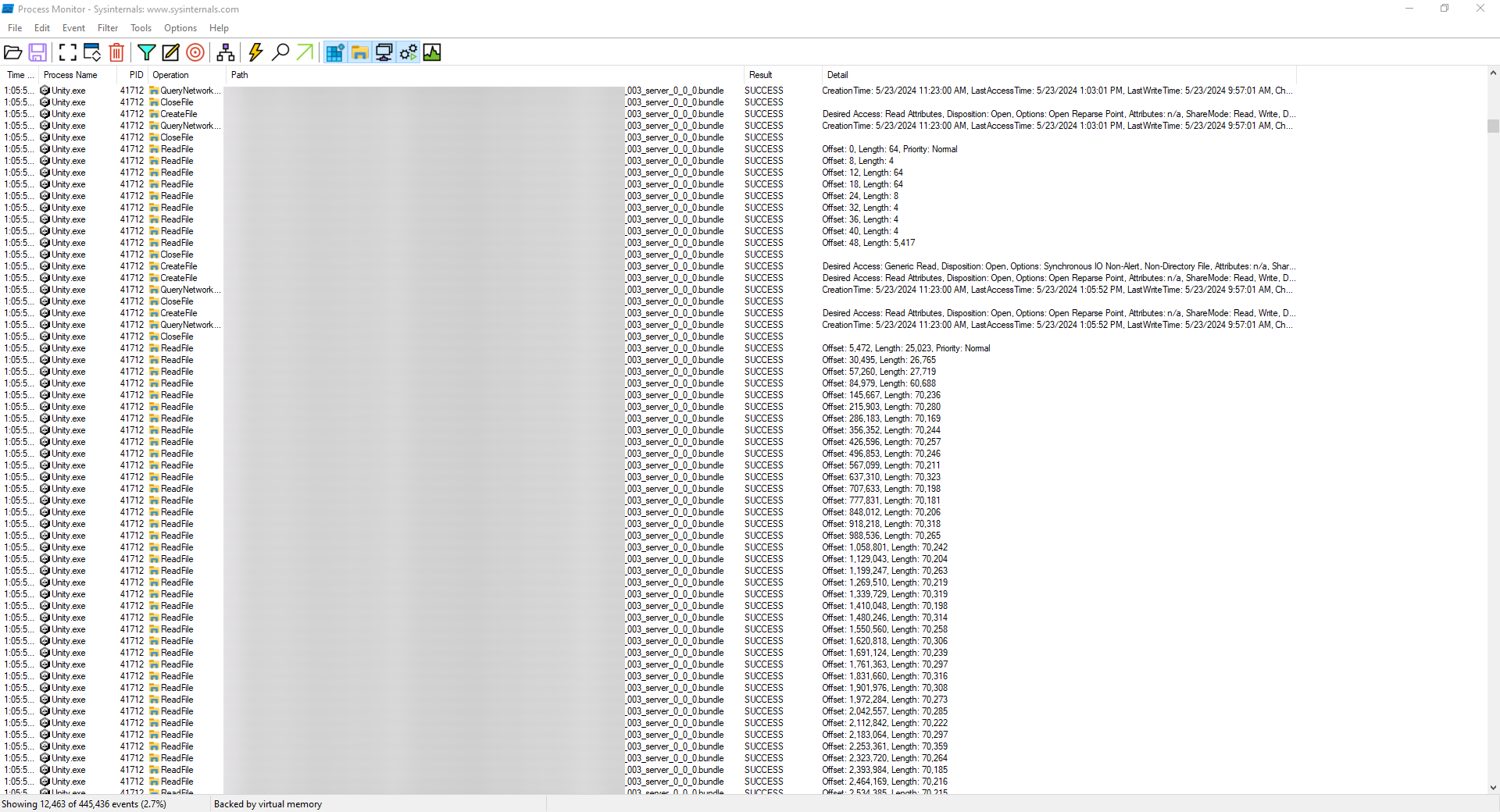Select the include-process-from-window target tool
The image size is (1500, 812).
[x=195, y=52]
